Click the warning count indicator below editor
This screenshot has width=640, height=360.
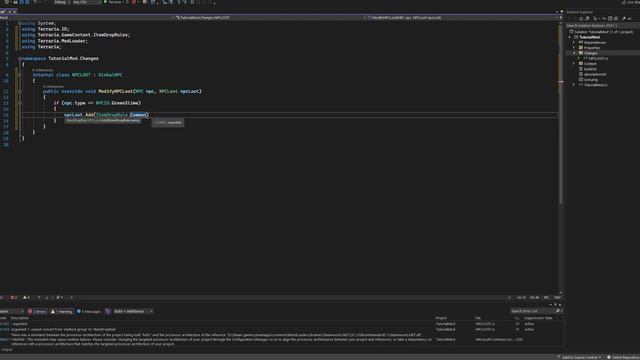click(x=26, y=298)
